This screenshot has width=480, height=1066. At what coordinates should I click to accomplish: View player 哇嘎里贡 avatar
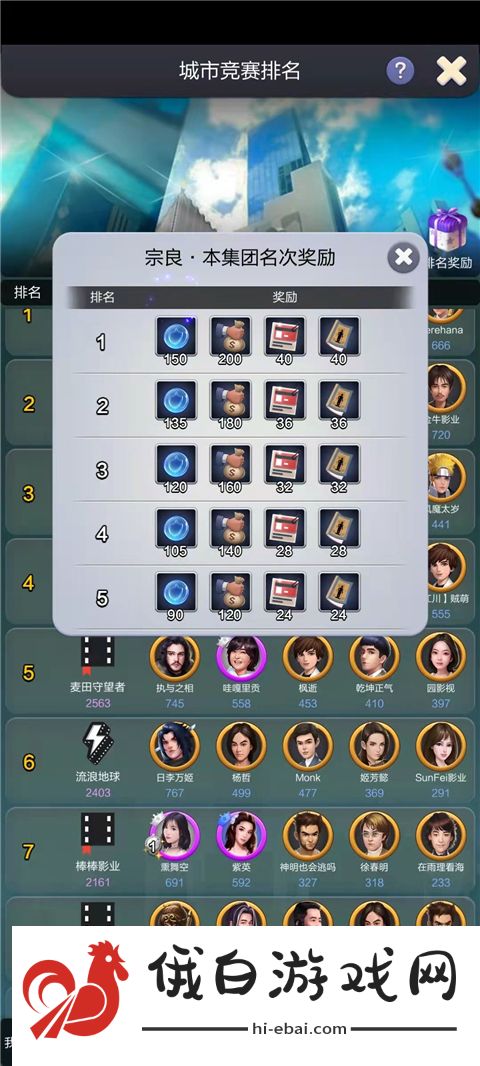[x=241, y=657]
